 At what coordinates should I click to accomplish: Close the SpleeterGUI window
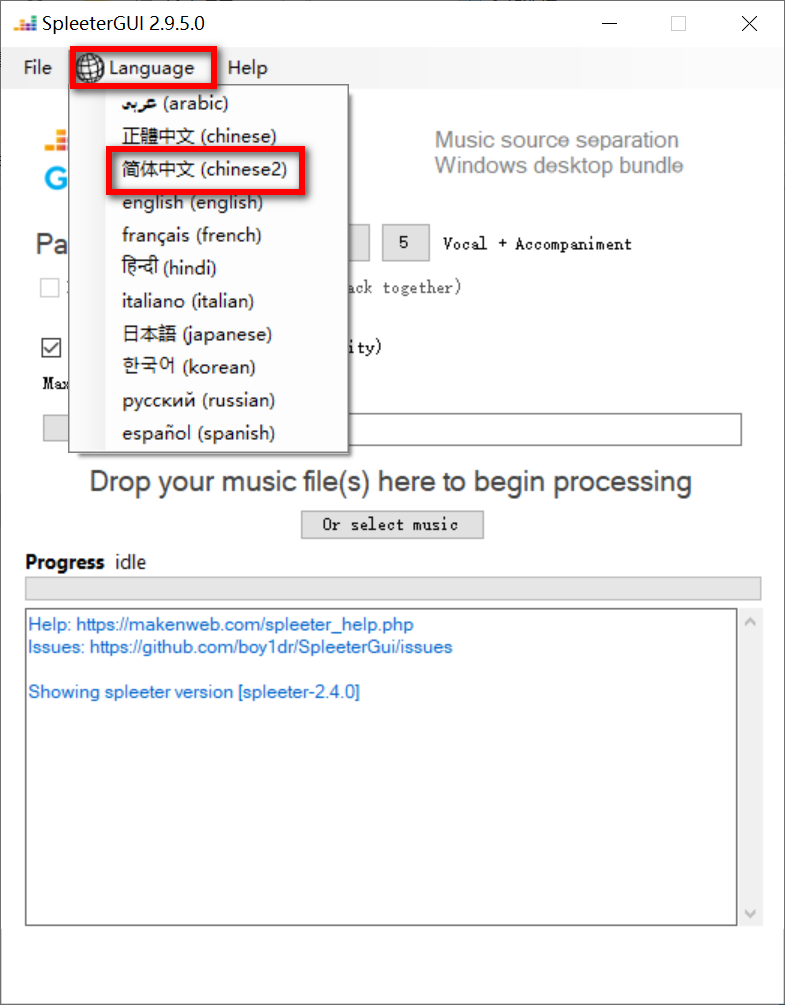coord(749,24)
